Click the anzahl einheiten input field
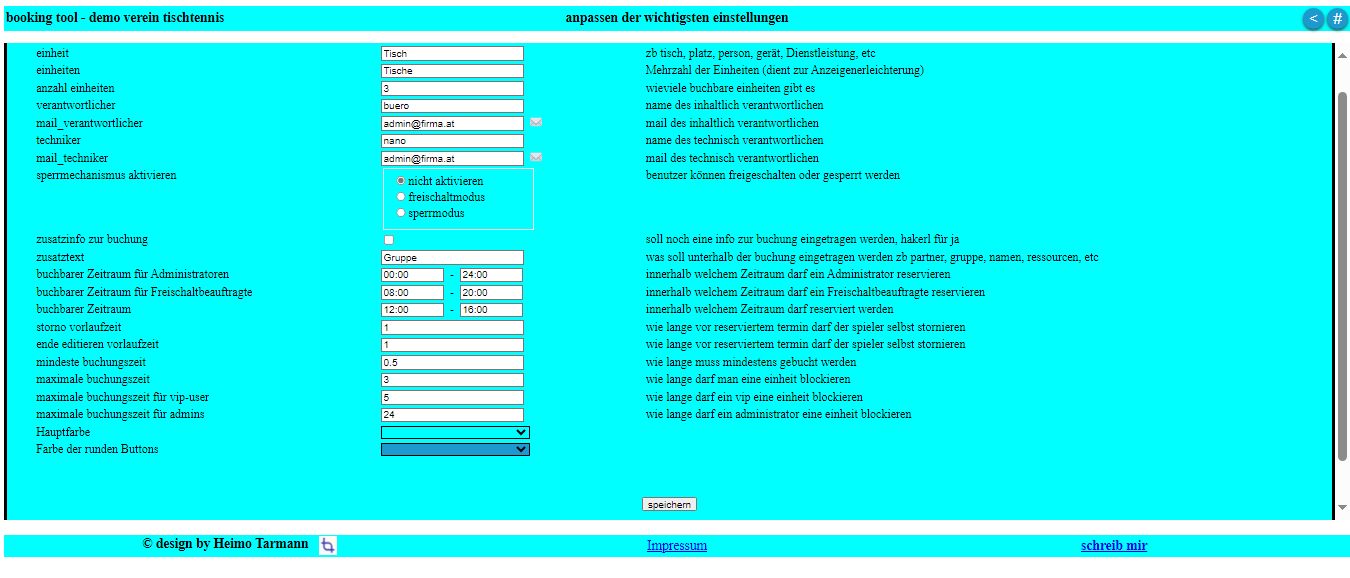Image resolution: width=1350 pixels, height=578 pixels. pyautogui.click(x=452, y=89)
